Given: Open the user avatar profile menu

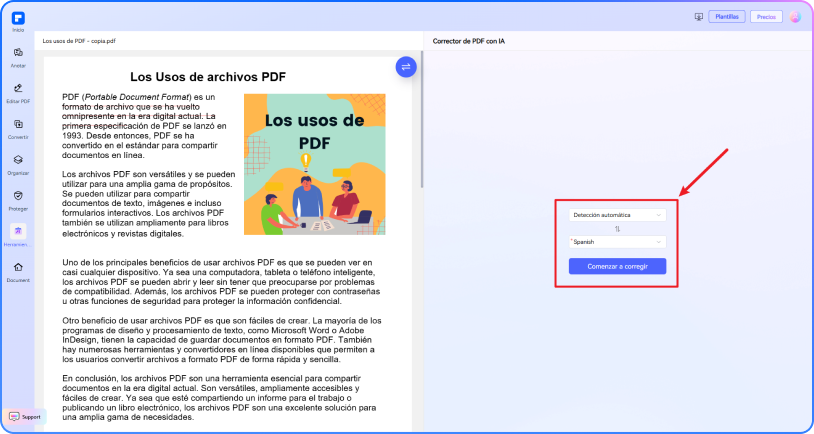Looking at the screenshot, I should click(795, 17).
